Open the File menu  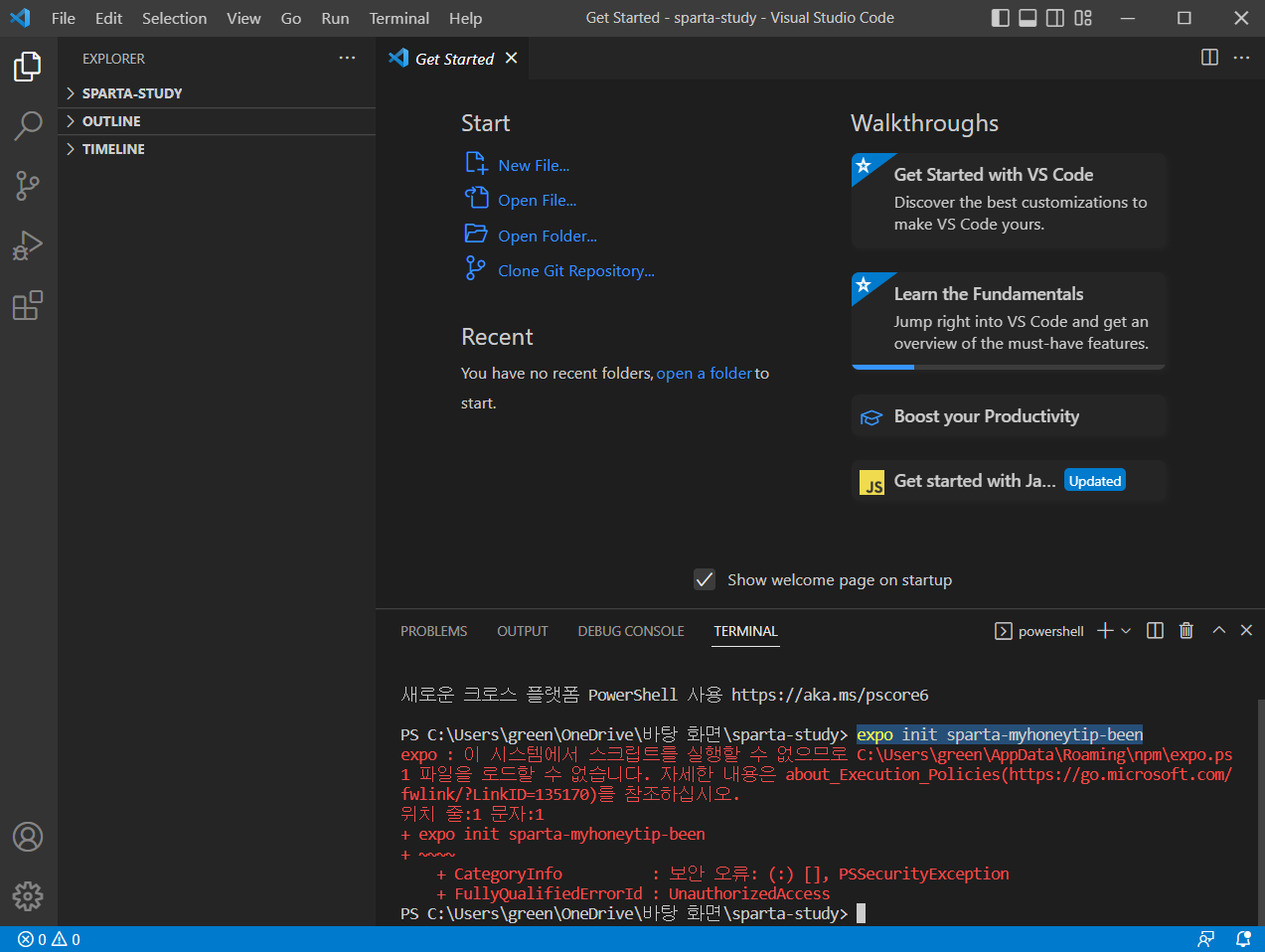[x=64, y=18]
